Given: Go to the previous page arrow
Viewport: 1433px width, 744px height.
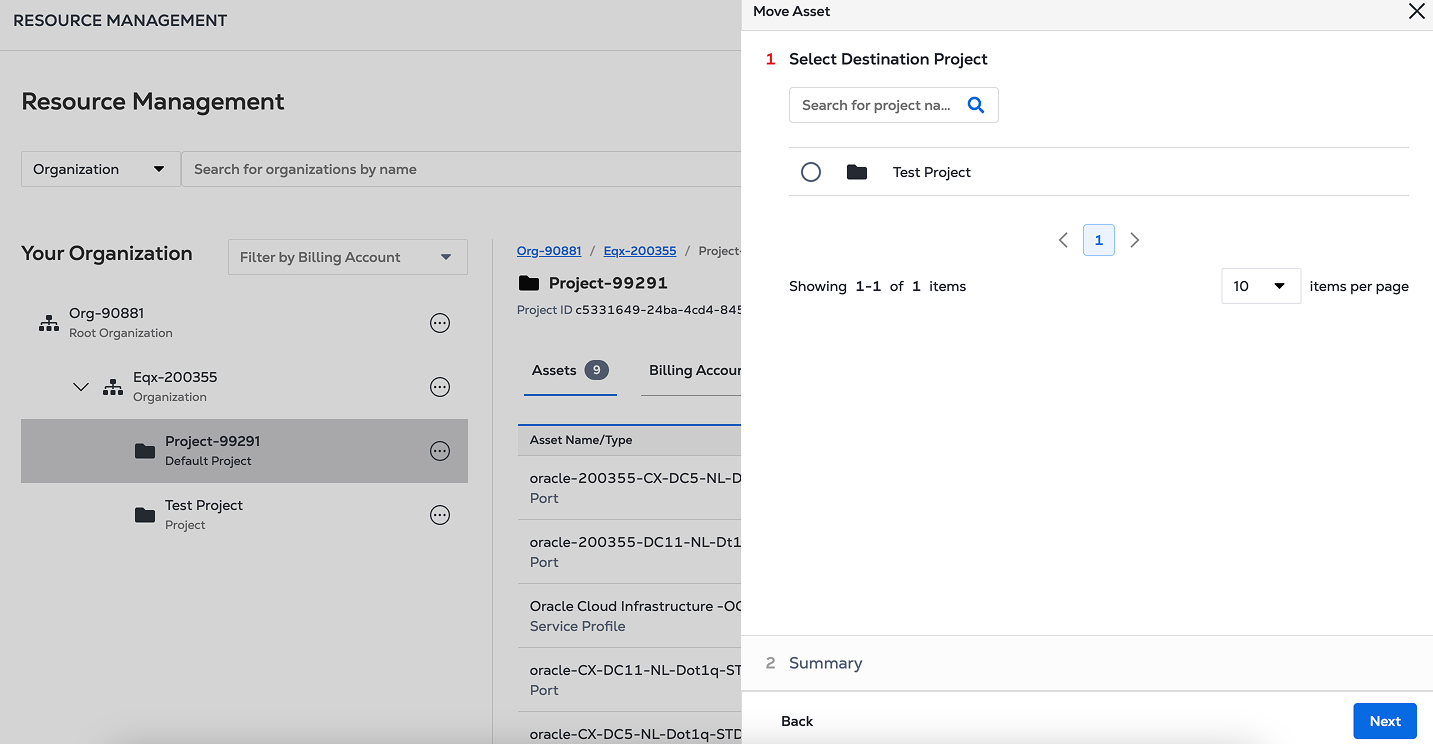Looking at the screenshot, I should tap(1063, 240).
